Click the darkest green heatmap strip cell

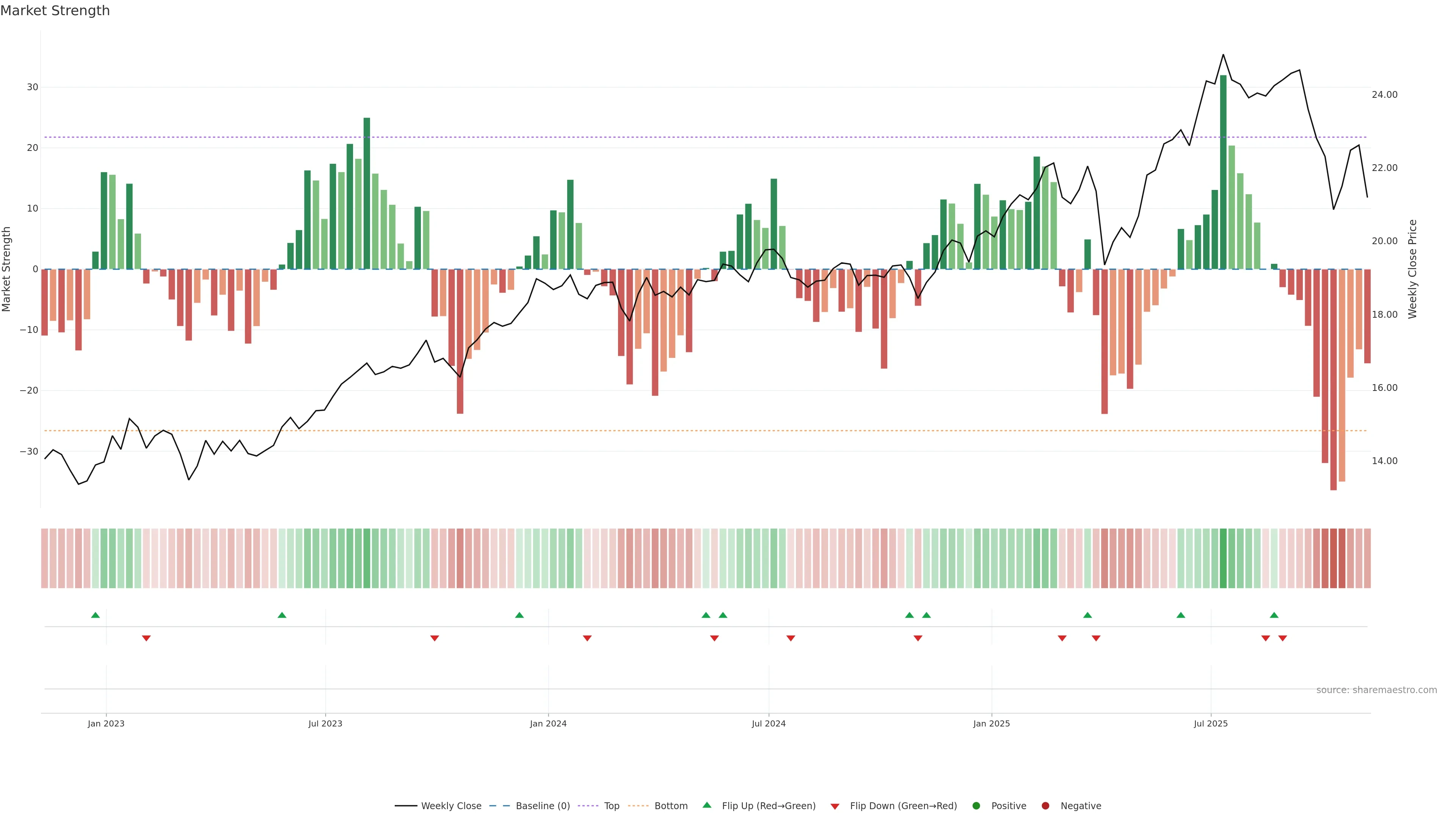tap(1223, 559)
